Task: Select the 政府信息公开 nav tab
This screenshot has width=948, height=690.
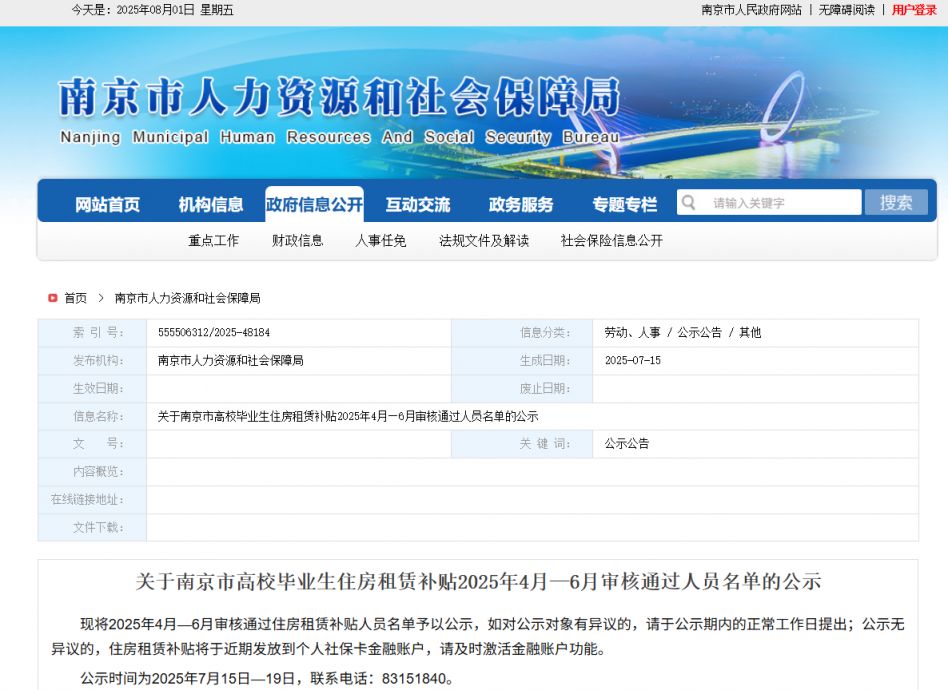Action: (314, 204)
